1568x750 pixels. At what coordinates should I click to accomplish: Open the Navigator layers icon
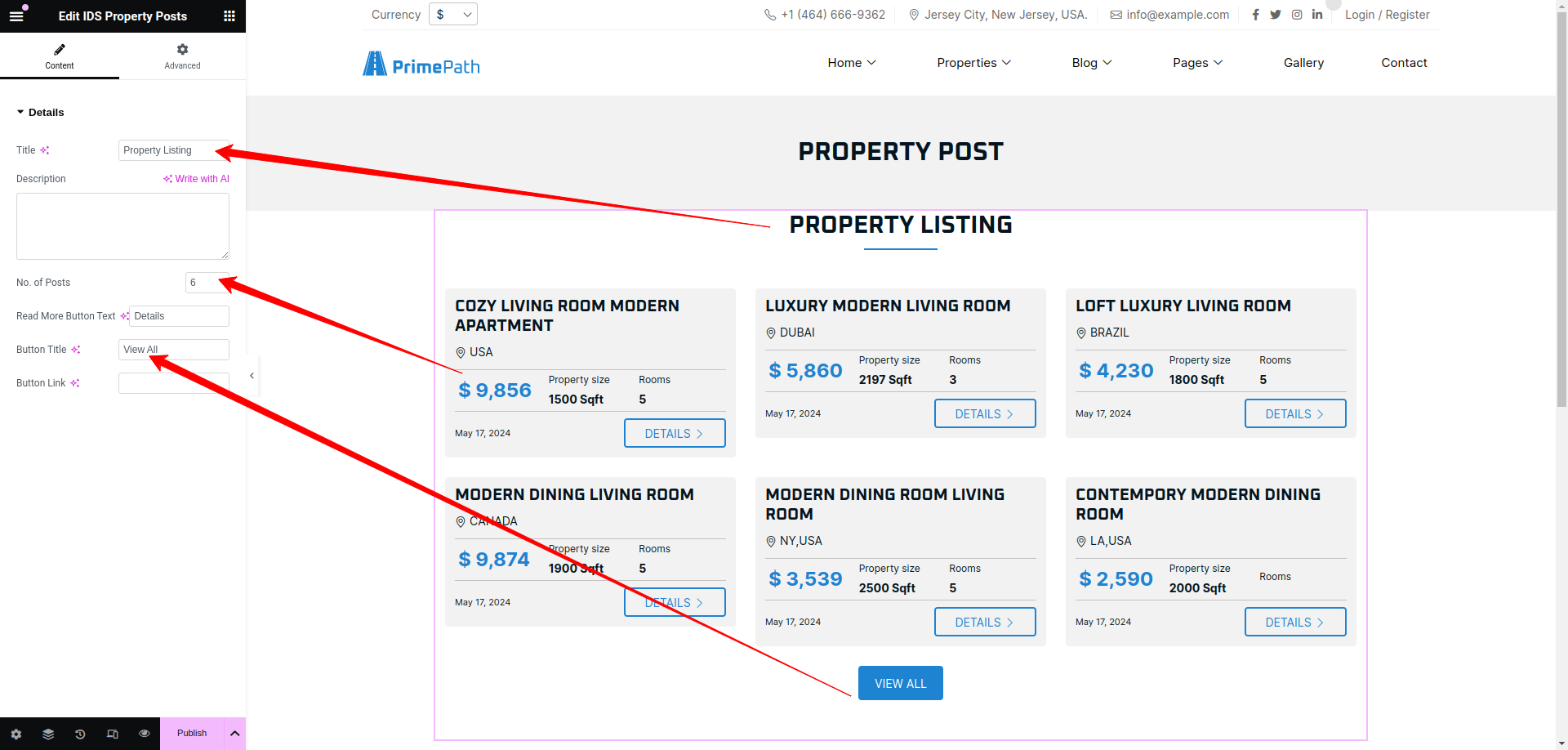tap(48, 734)
